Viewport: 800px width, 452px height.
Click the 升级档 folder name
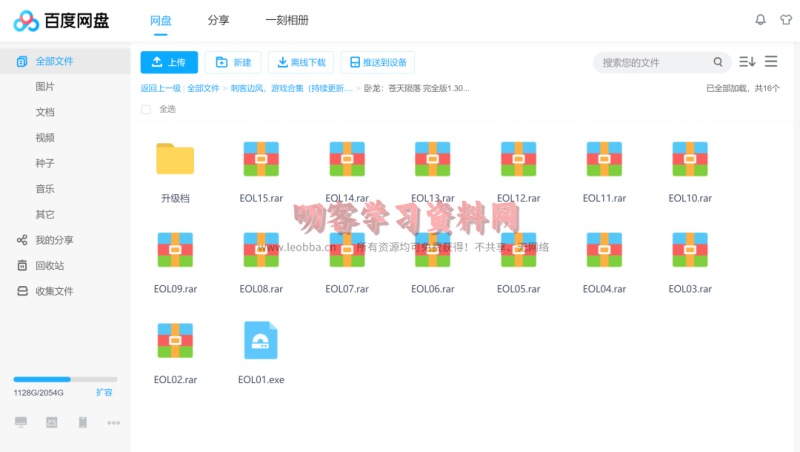pos(175,198)
